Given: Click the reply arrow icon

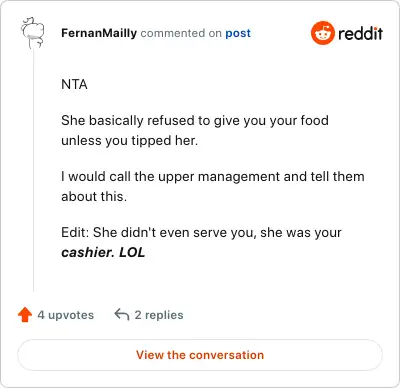Looking at the screenshot, I should pyautogui.click(x=122, y=315).
